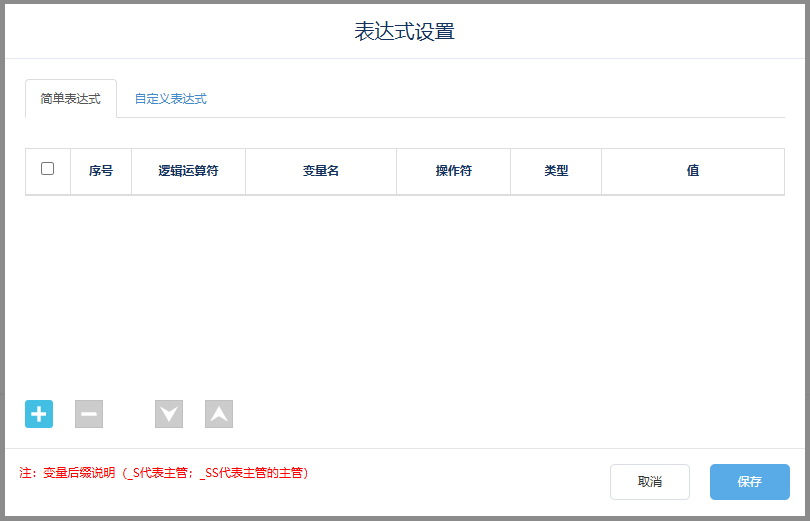Click the 逻辑运算符 column header
This screenshot has height=521, width=810.
click(188, 171)
